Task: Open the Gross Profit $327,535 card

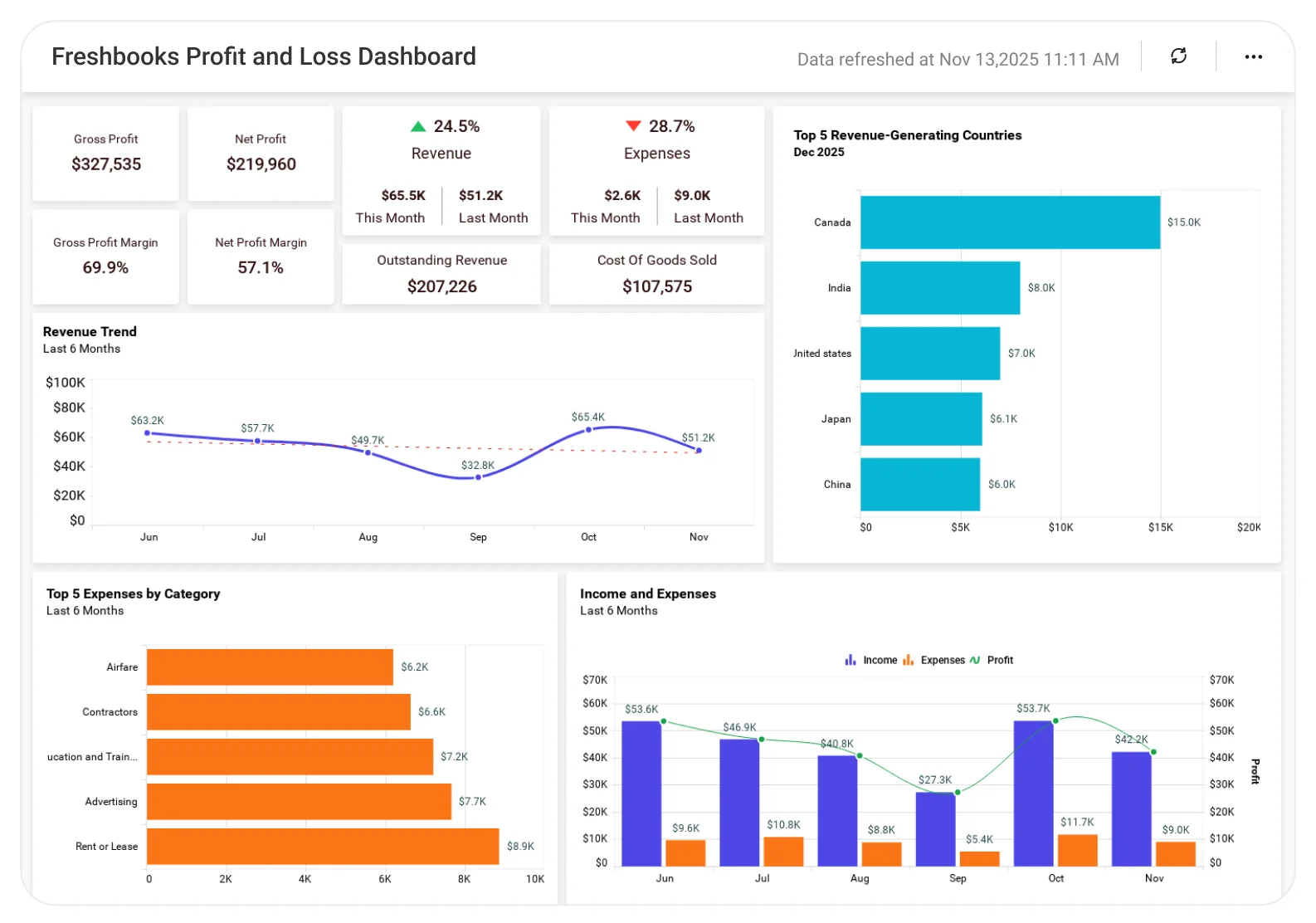Action: click(x=105, y=153)
